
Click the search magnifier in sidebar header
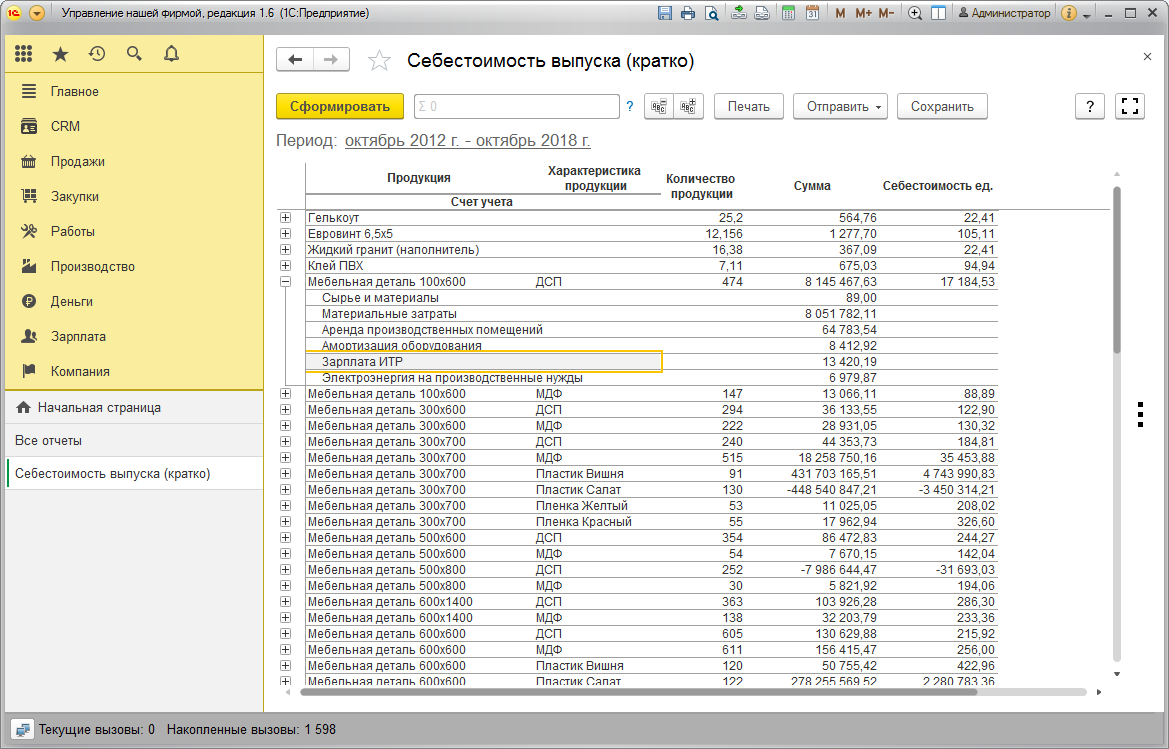click(134, 54)
